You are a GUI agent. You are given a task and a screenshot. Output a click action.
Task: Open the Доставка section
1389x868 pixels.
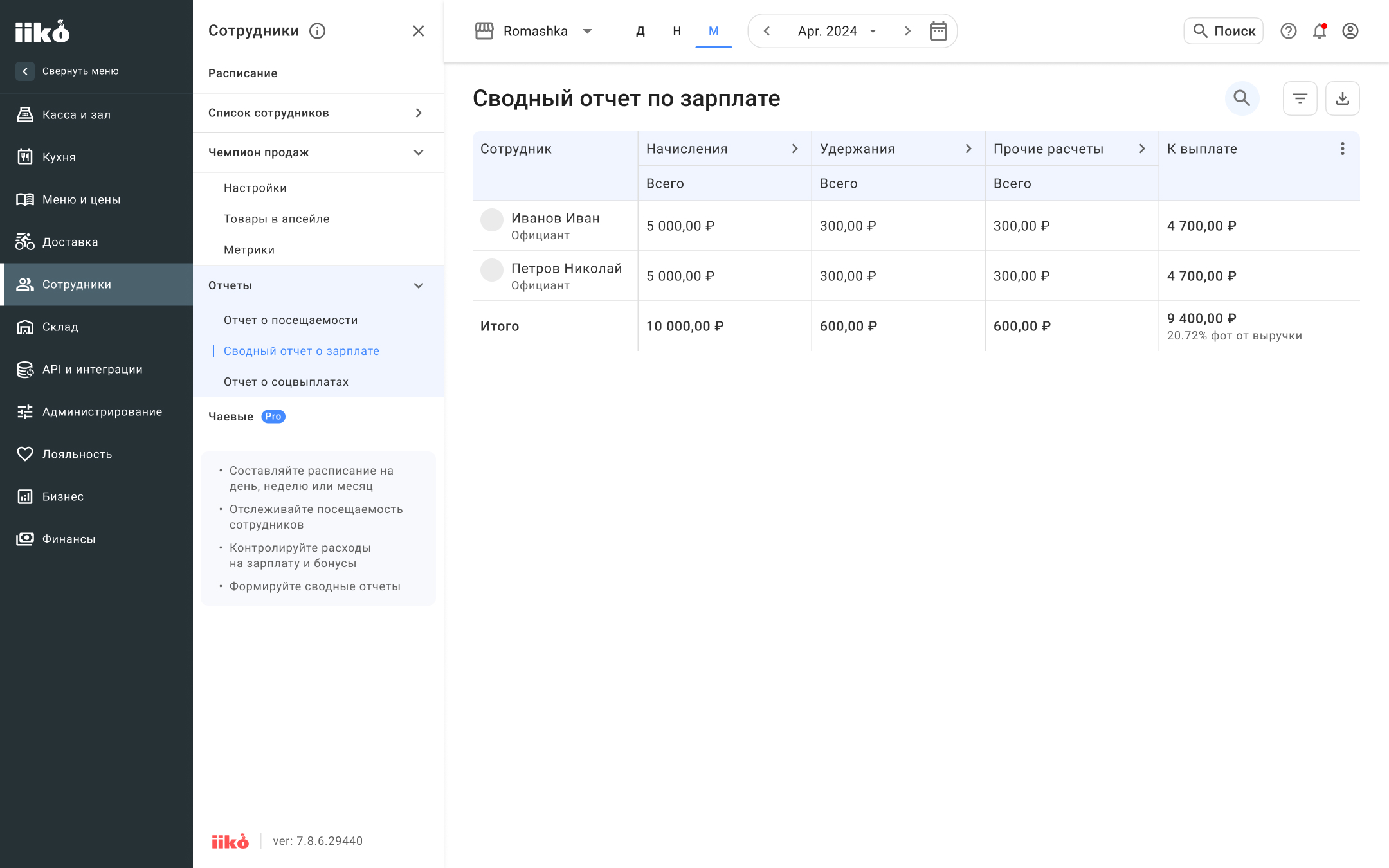[96, 242]
